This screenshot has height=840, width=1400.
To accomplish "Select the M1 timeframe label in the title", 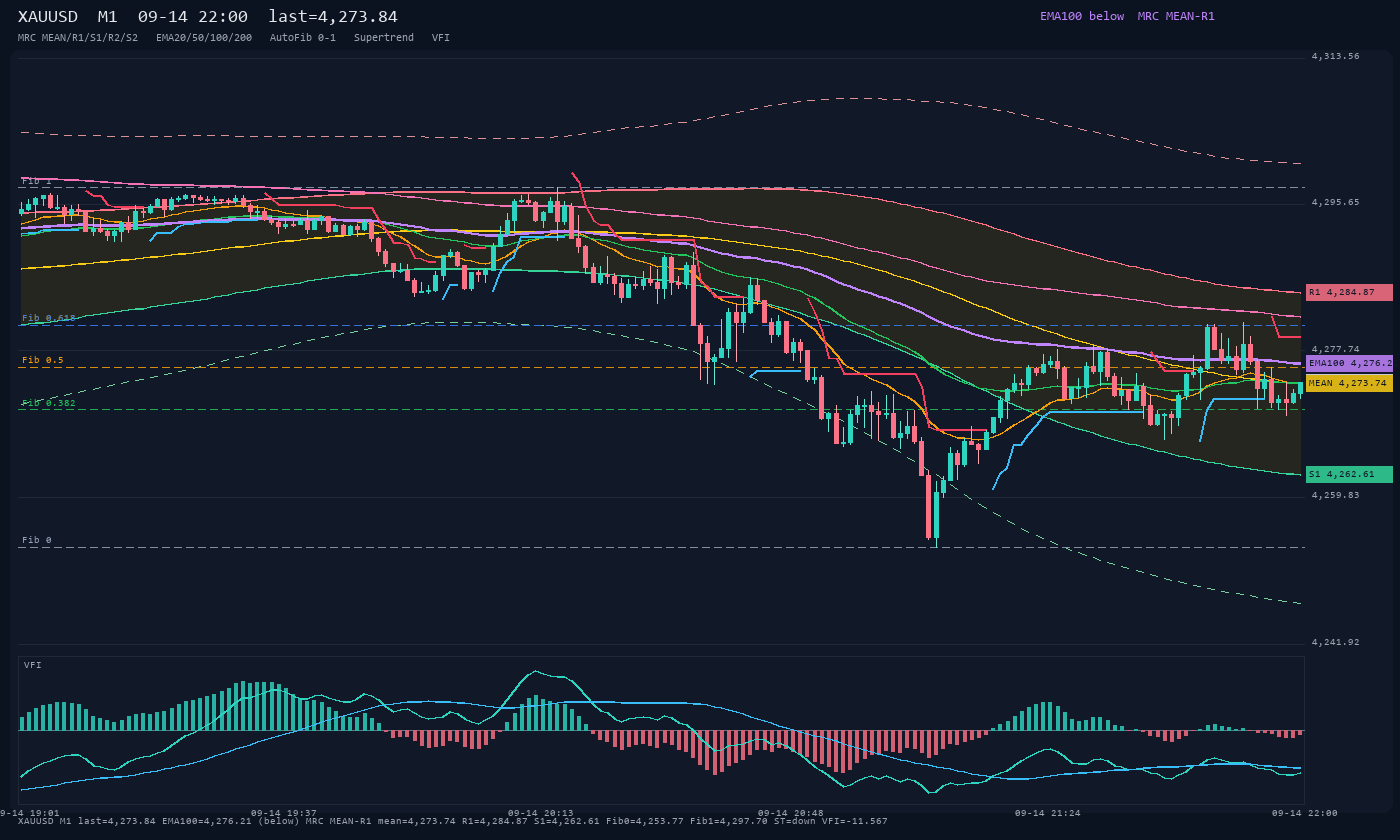I will click(x=107, y=17).
